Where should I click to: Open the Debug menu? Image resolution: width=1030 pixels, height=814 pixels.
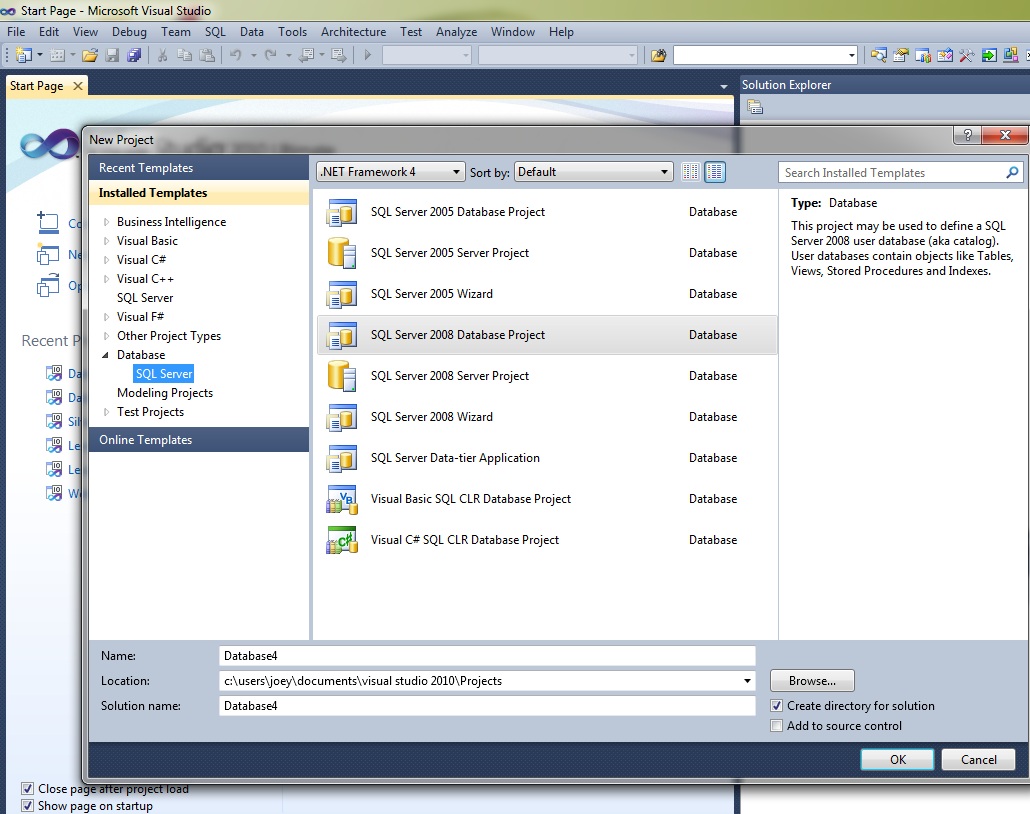pos(129,32)
